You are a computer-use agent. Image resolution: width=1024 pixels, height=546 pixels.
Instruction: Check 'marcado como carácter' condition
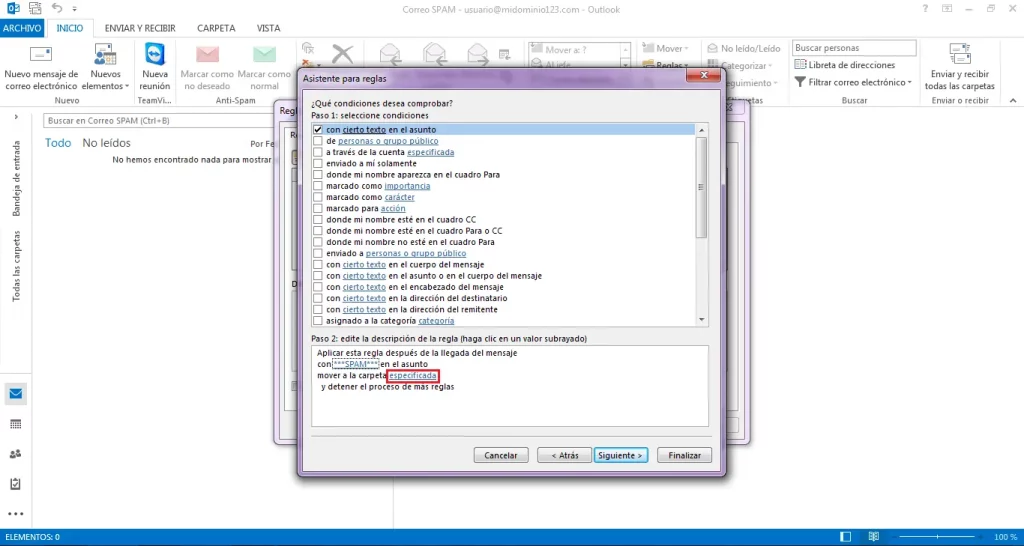tap(318, 197)
